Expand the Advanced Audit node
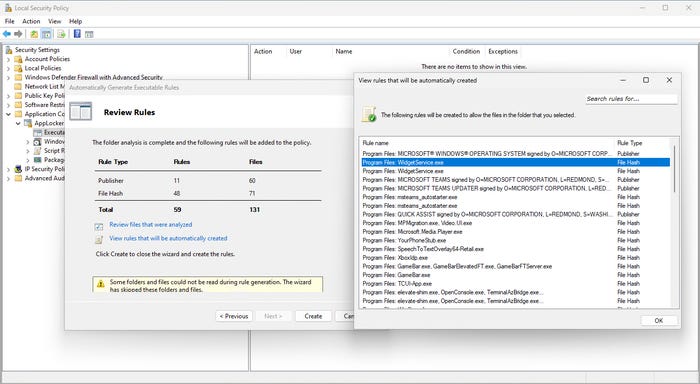The height and width of the screenshot is (384, 700). click(8, 178)
